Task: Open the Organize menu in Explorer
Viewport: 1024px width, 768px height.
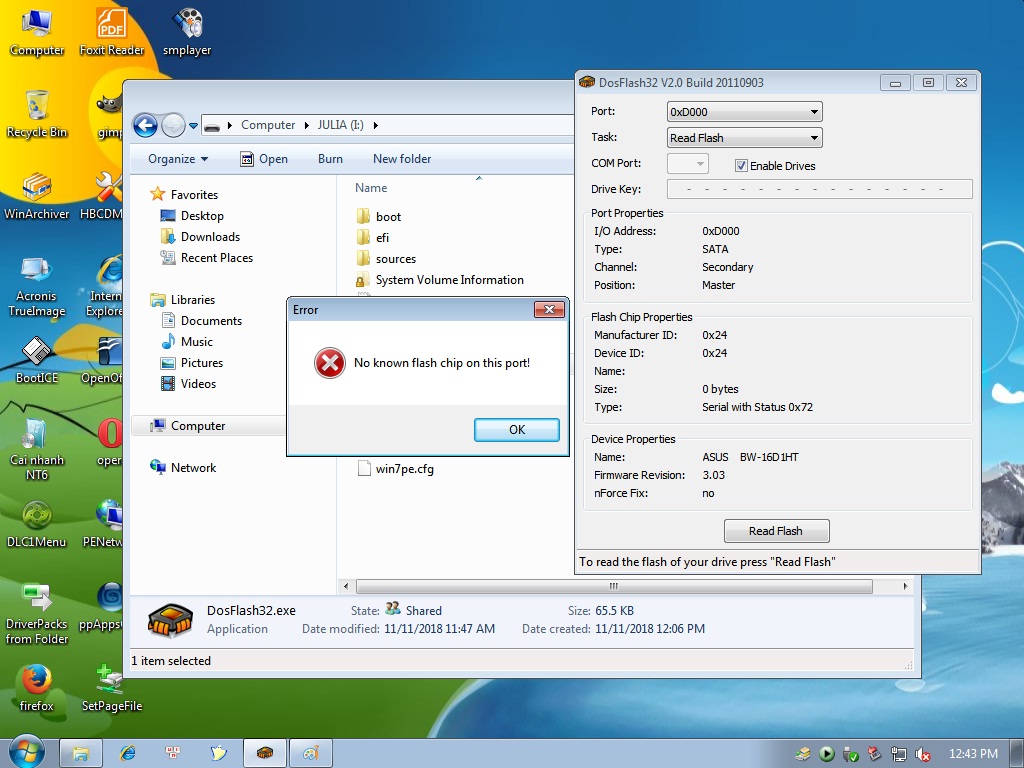Action: 178,159
